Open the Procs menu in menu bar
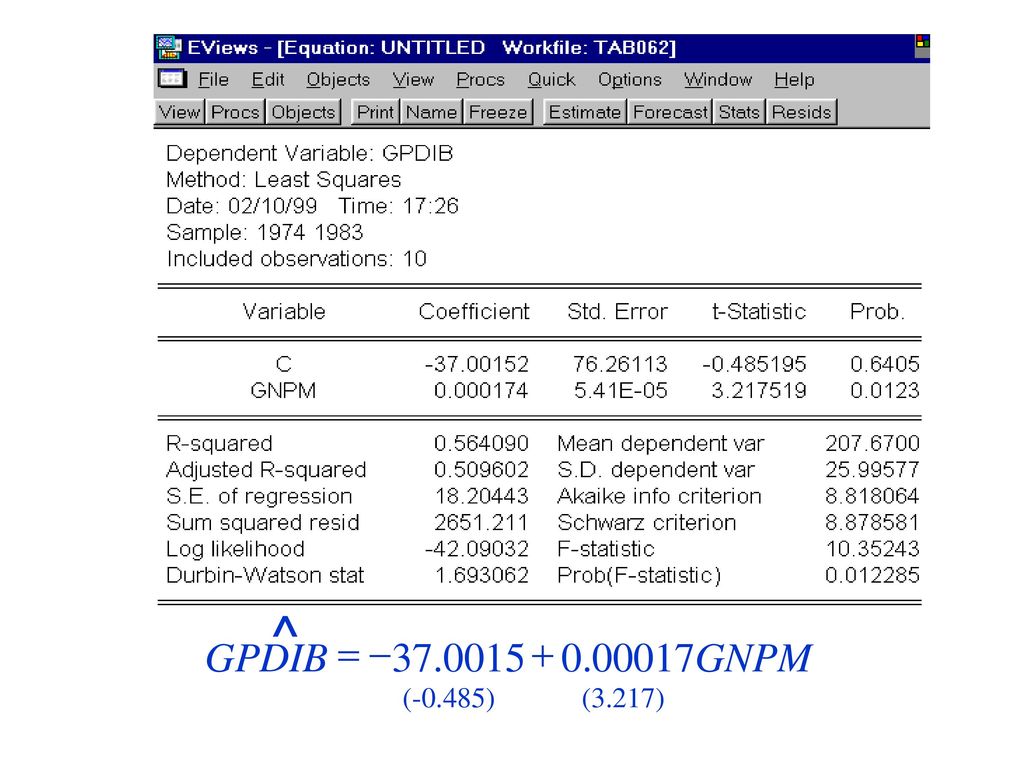The image size is (1024, 768). coord(481,80)
